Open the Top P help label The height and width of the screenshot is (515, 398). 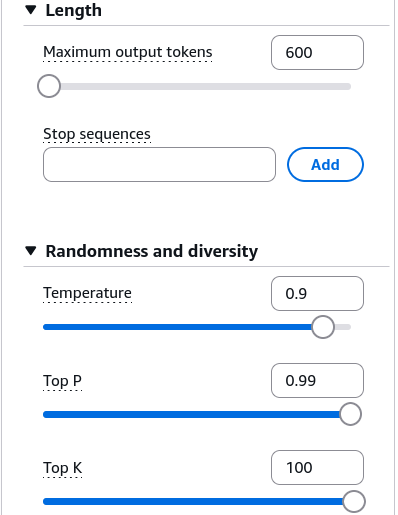tap(62, 381)
